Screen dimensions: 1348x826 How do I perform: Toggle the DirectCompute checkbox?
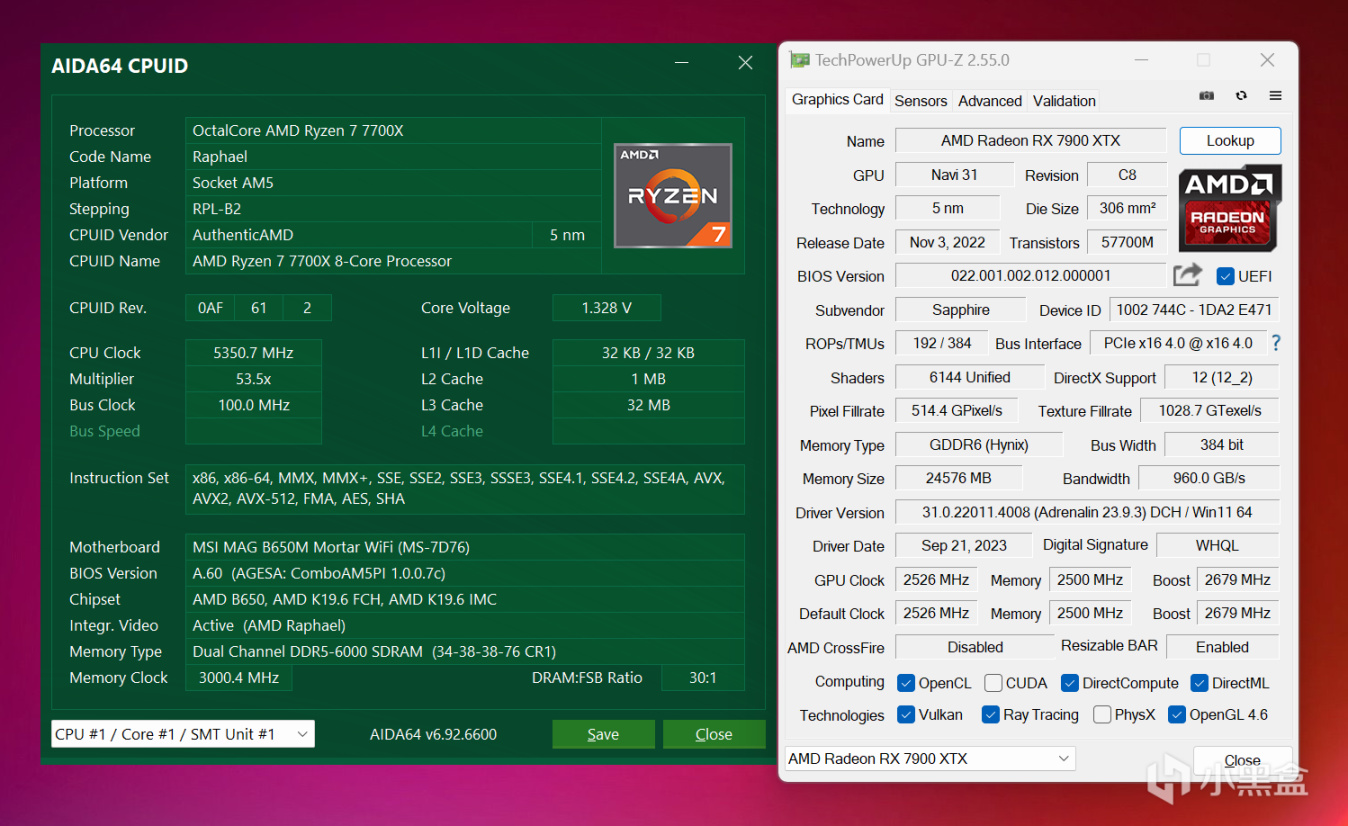coord(1070,683)
